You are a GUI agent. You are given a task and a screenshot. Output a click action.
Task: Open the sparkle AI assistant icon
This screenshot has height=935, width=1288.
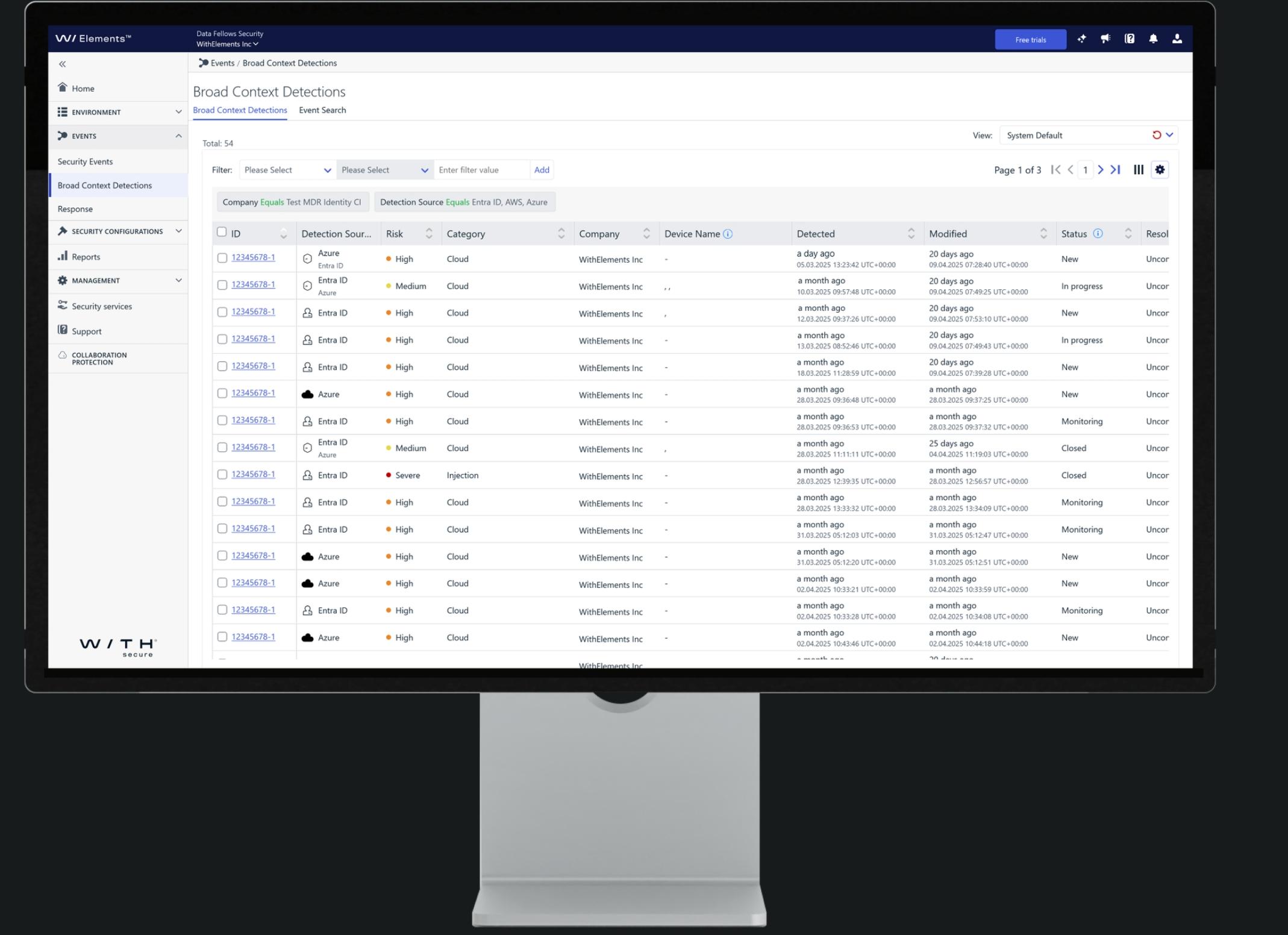[x=1082, y=39]
